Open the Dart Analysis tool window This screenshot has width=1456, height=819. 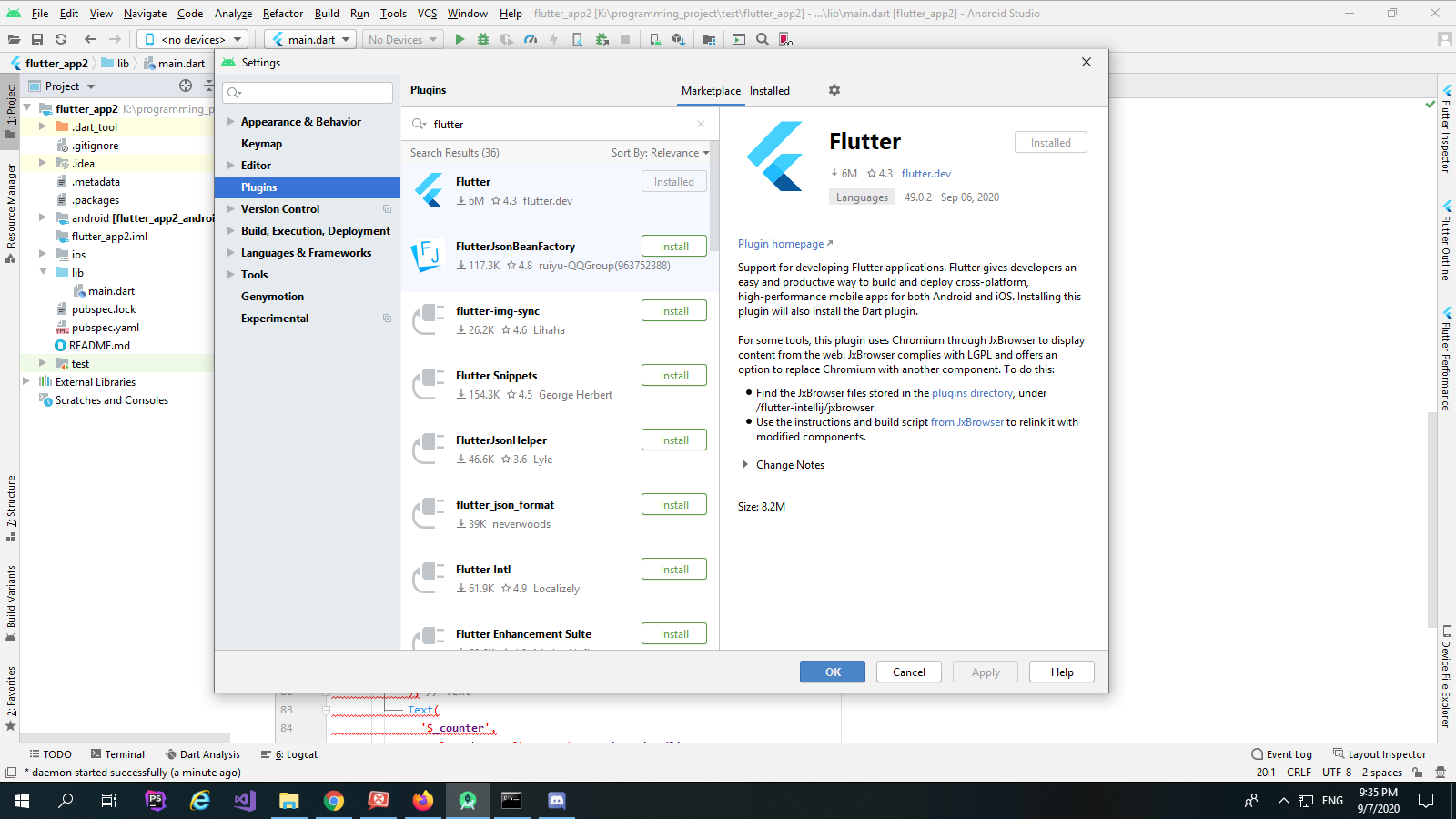202,753
